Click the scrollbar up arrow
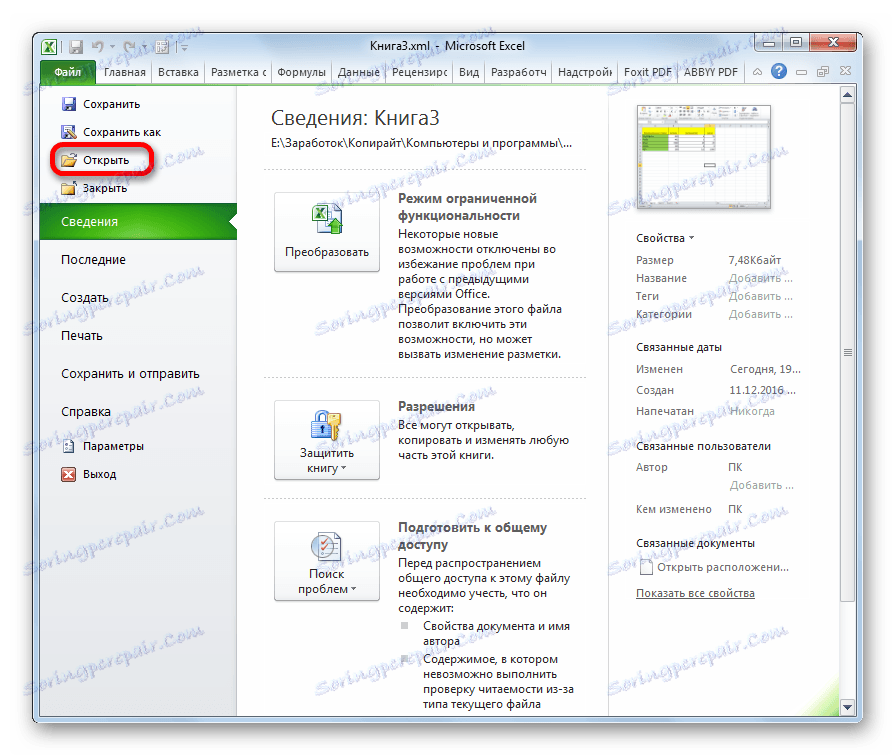This screenshot has width=896, height=756. (847, 95)
